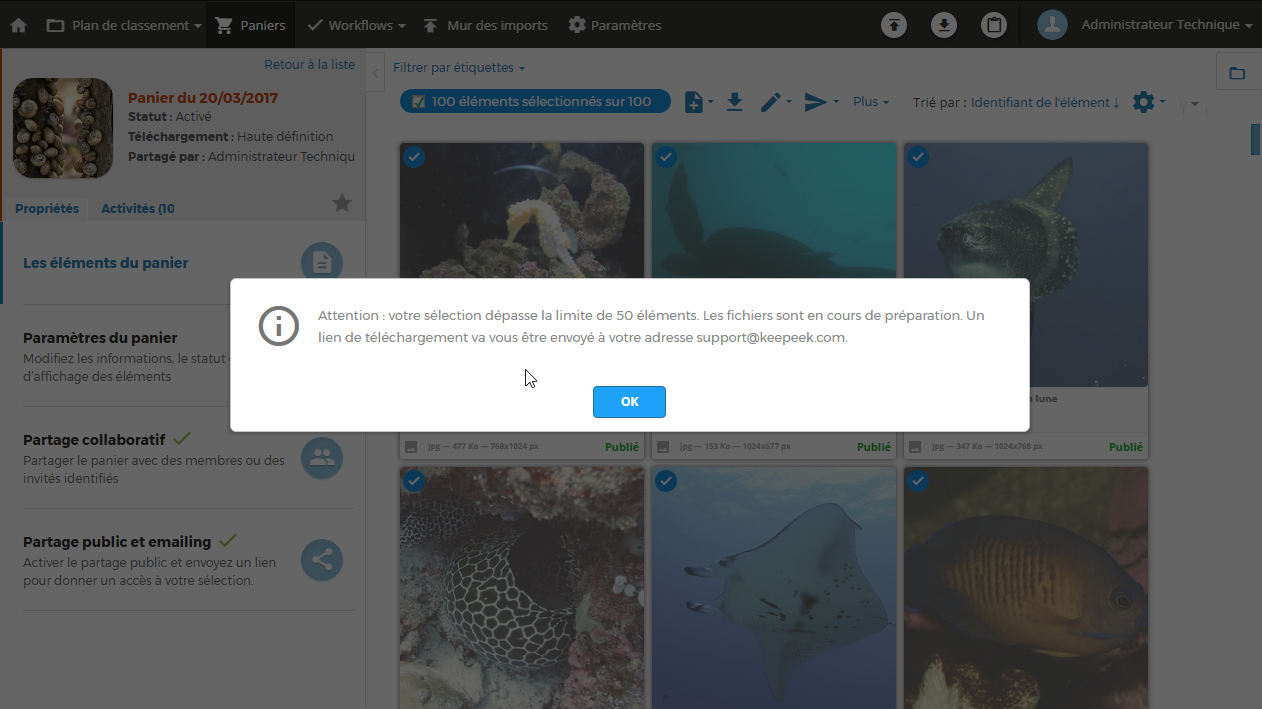Toggle the select-all checkbox in the selection pill
The width and height of the screenshot is (1262, 709).
pos(419,101)
